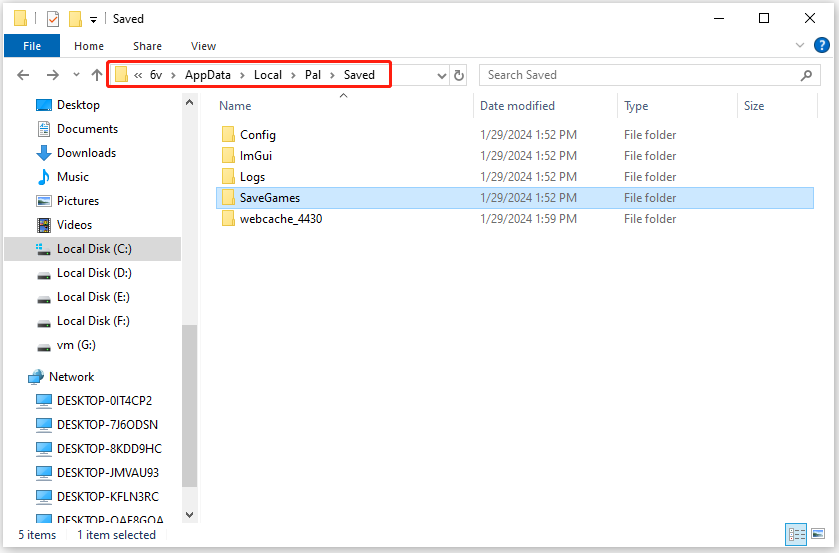Click AppData in the breadcrumb path

pos(208,75)
